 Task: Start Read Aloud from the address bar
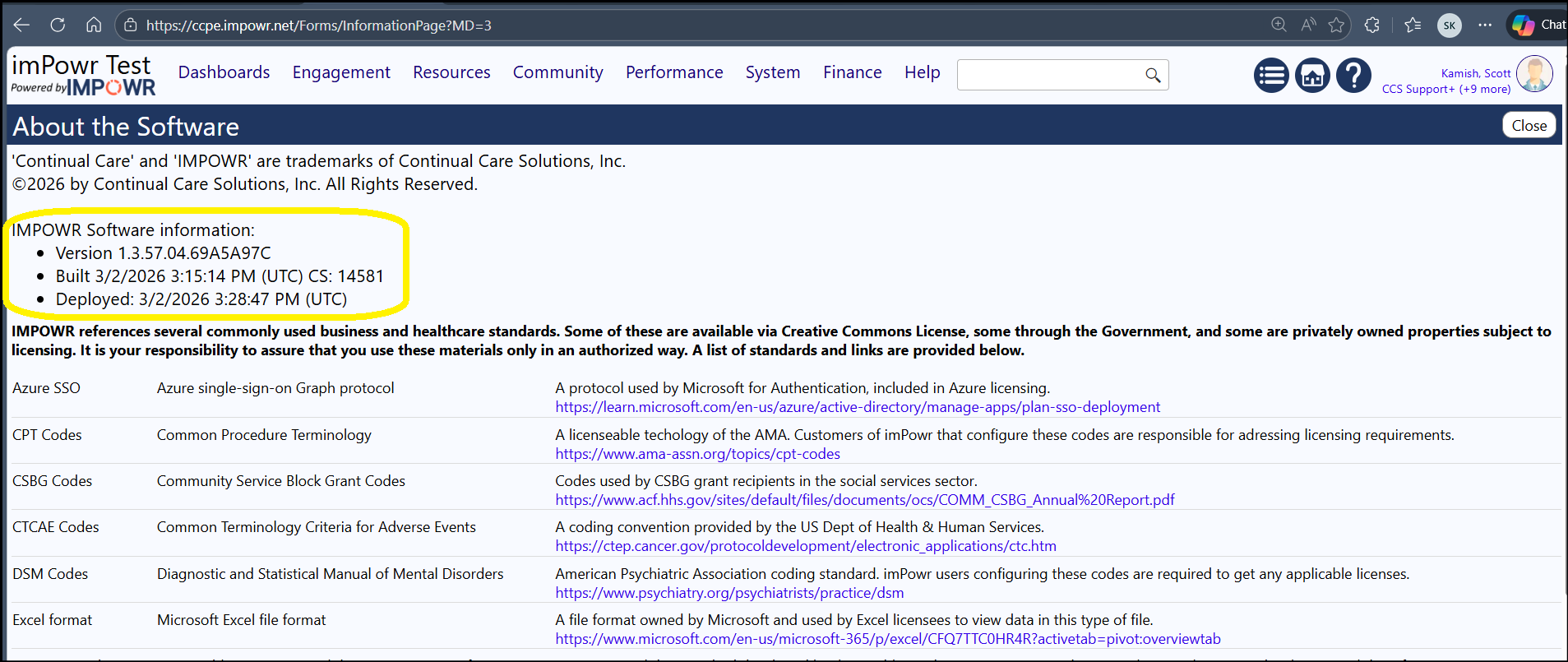[x=1308, y=25]
